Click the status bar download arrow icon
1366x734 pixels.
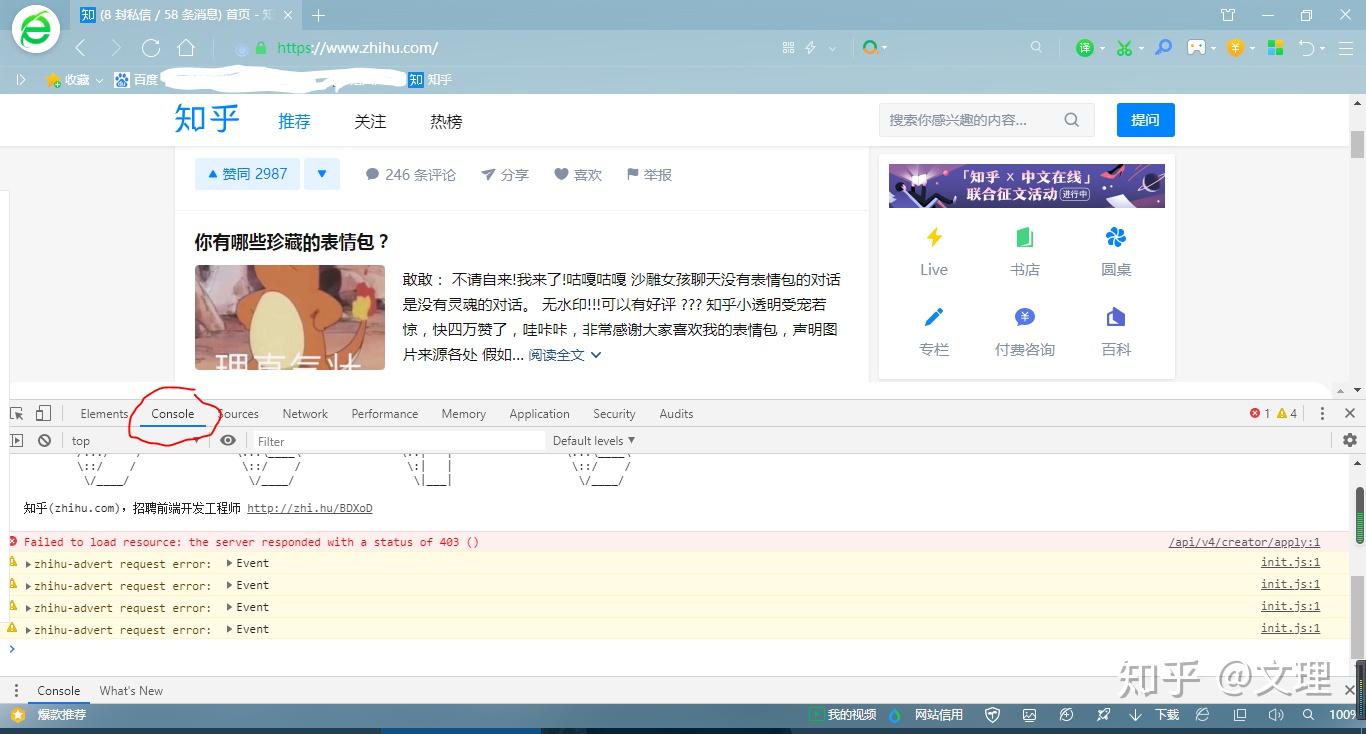pyautogui.click(x=1135, y=715)
